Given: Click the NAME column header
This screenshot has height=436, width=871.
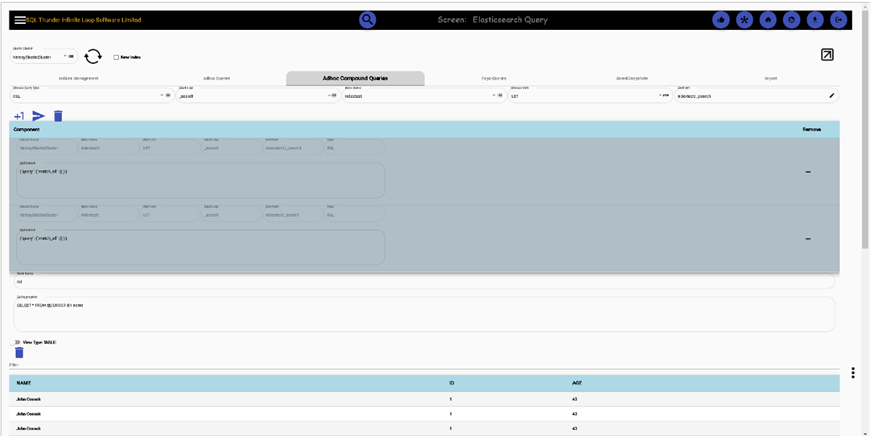Looking at the screenshot, I should click(x=24, y=383).
